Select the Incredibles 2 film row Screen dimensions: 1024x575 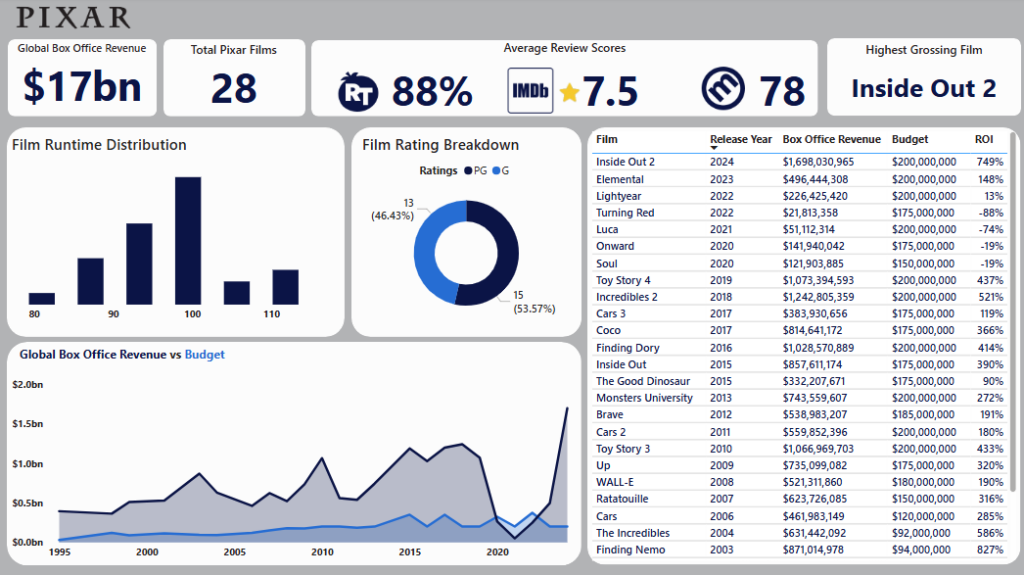point(799,297)
